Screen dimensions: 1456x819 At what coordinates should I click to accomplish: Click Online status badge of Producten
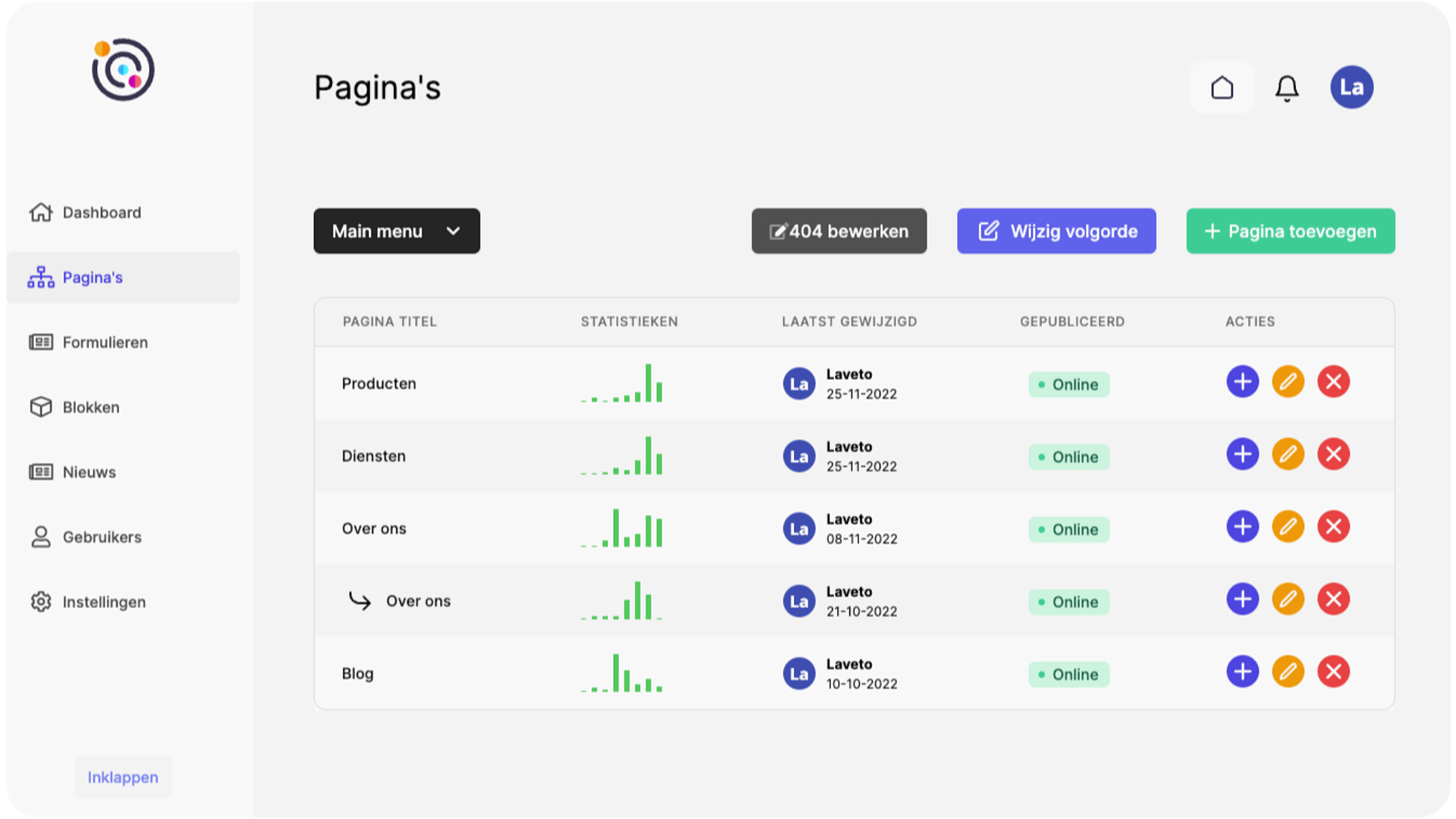click(x=1068, y=384)
